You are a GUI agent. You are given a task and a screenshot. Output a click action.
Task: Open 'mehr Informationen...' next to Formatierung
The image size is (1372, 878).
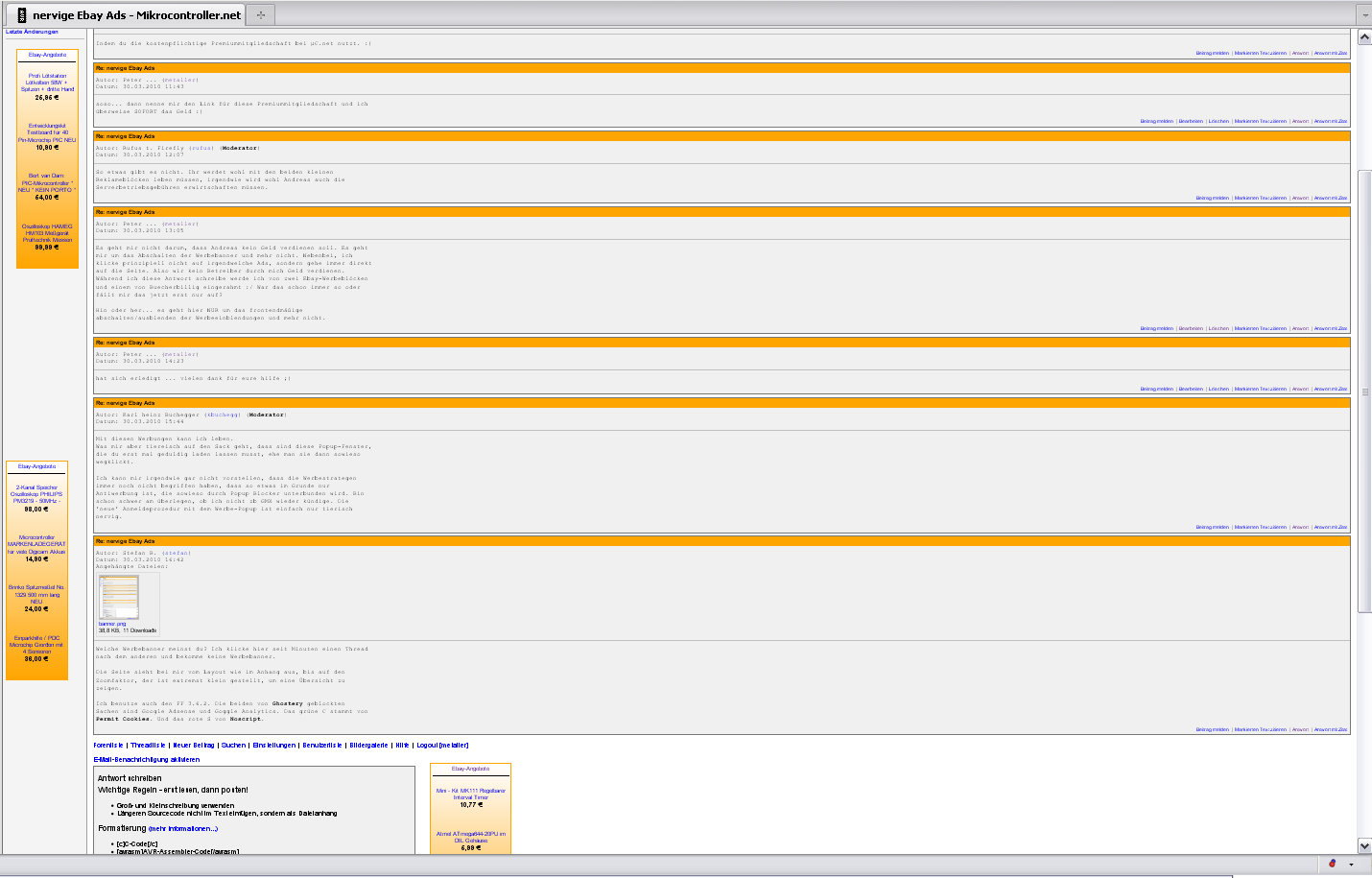coord(183,829)
